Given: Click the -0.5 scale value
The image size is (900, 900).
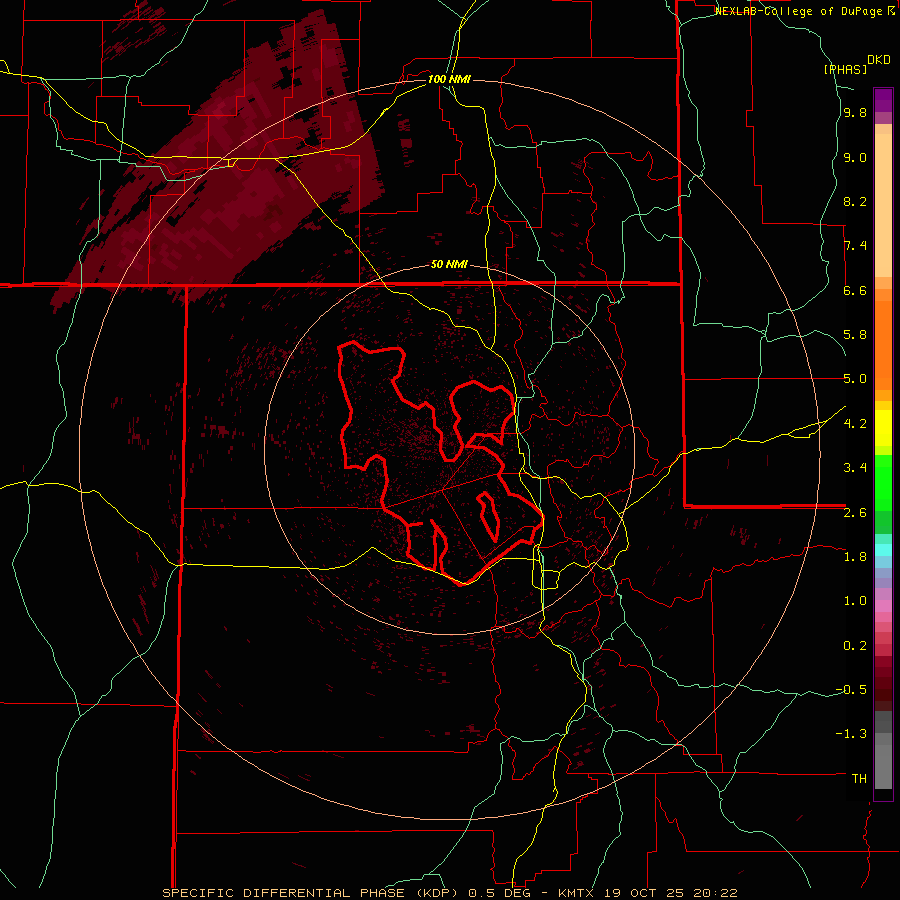Looking at the screenshot, I should point(851,689).
